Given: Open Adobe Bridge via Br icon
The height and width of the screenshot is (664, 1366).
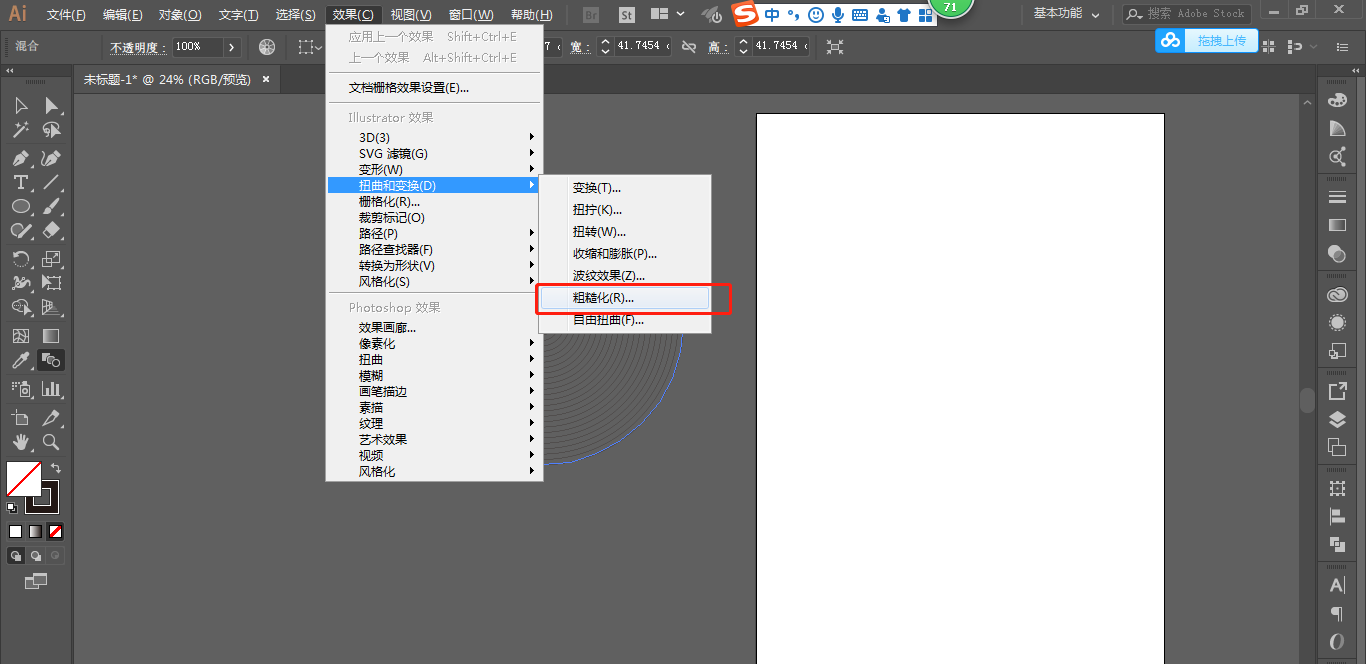Looking at the screenshot, I should tap(591, 15).
